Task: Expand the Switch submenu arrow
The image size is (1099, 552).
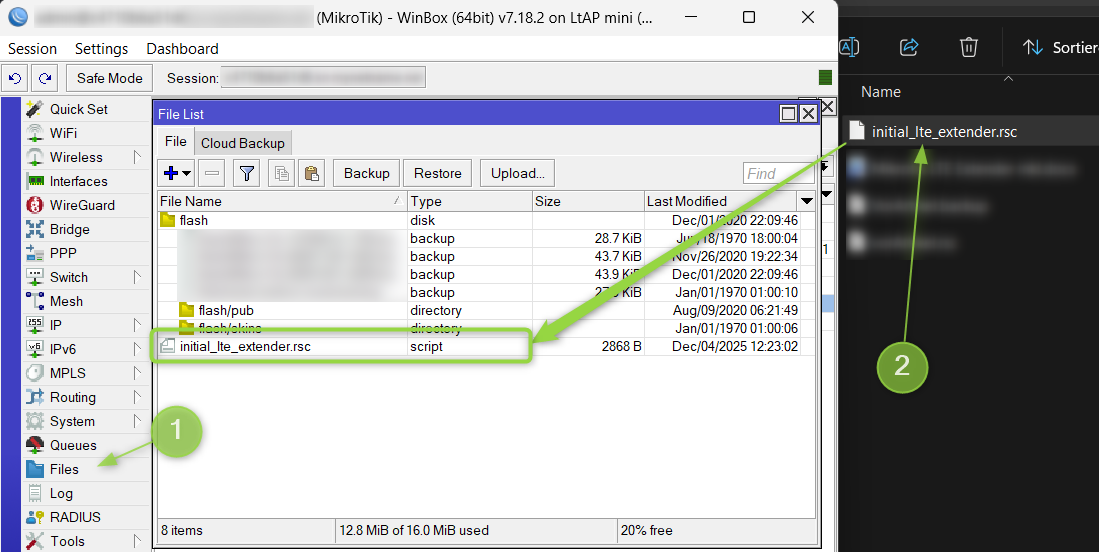Action: (x=137, y=277)
